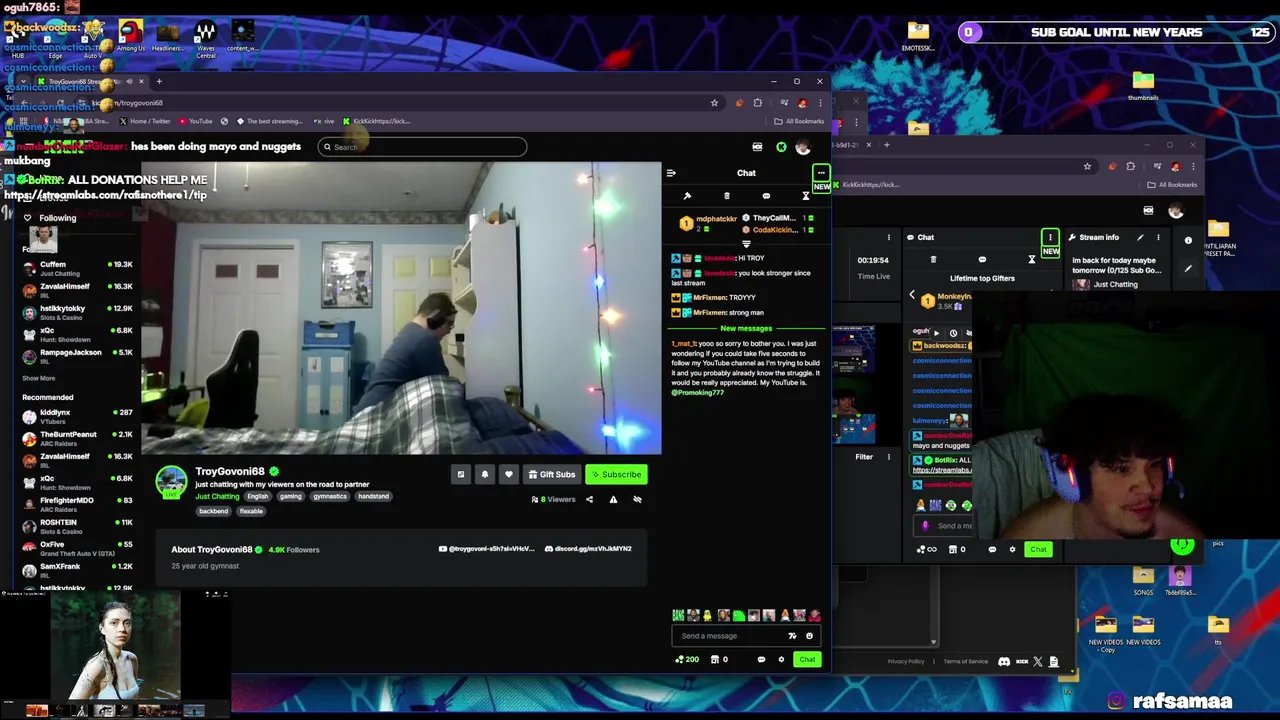Click the green Kick K icon in front page header
The height and width of the screenshot is (720, 1280).
(781, 147)
